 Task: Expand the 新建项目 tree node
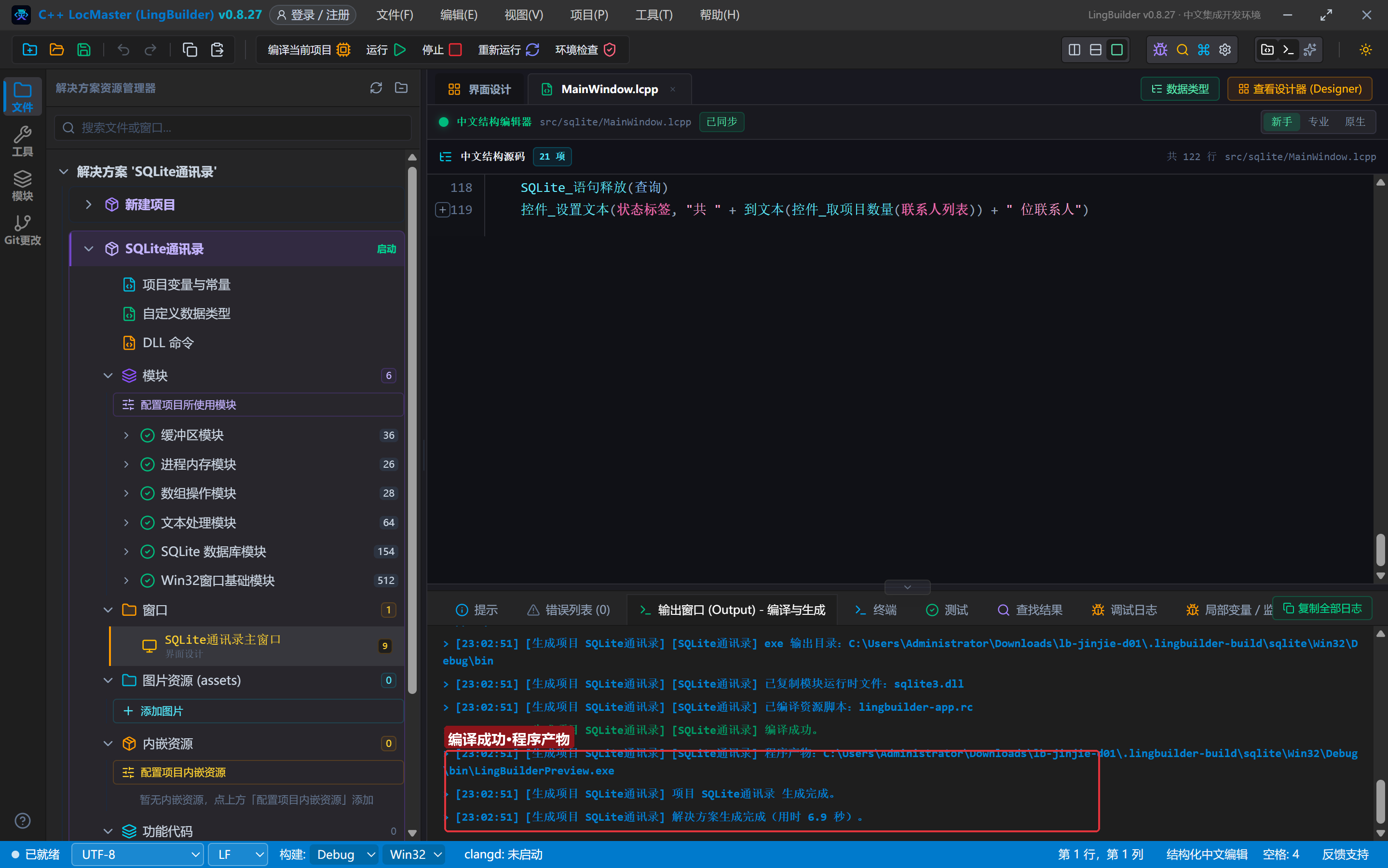point(88,204)
